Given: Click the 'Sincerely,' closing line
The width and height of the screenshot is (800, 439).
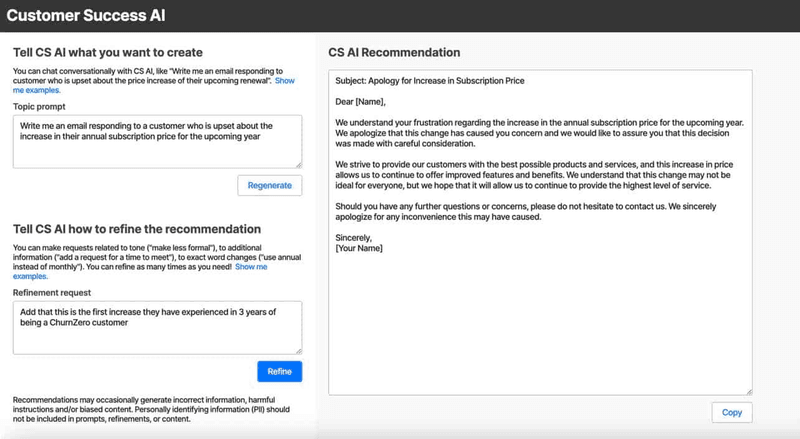Looking at the screenshot, I should tap(354, 238).
